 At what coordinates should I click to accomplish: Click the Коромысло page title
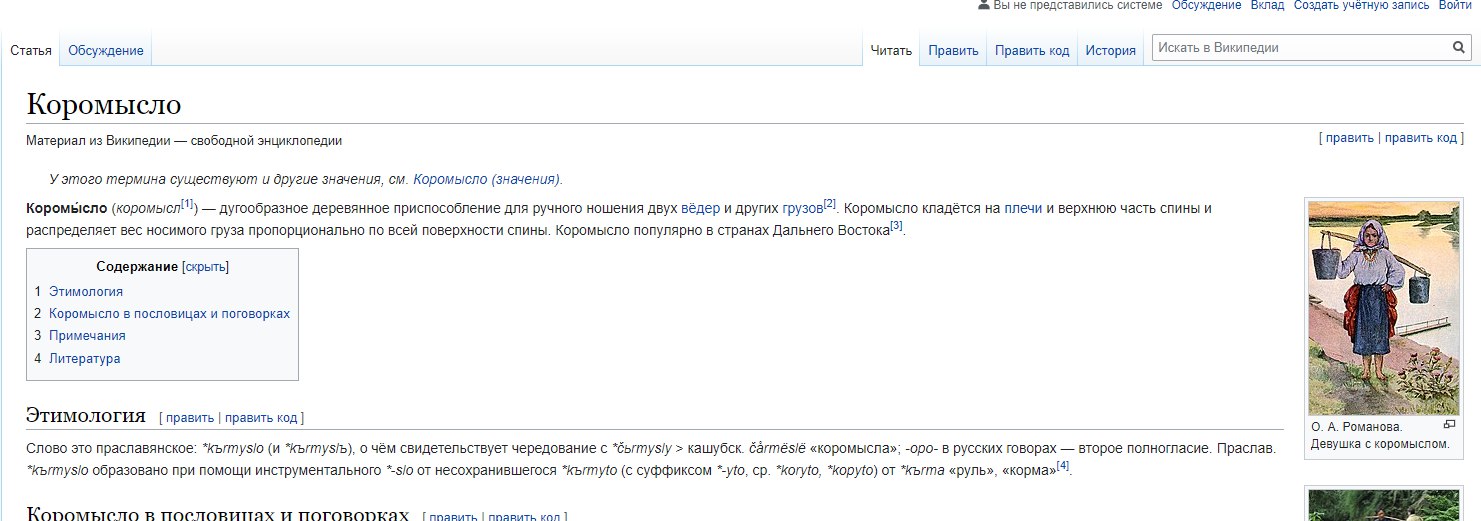(104, 104)
